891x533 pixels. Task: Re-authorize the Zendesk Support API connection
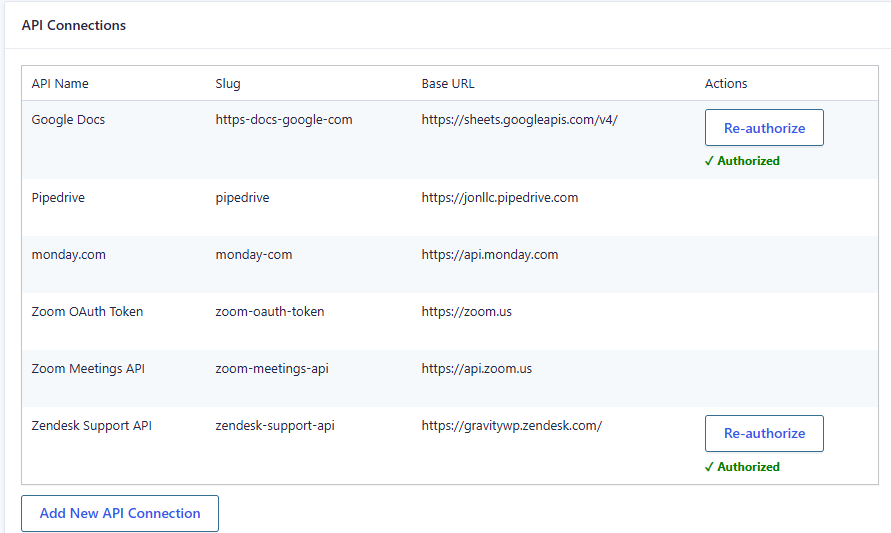coord(764,434)
